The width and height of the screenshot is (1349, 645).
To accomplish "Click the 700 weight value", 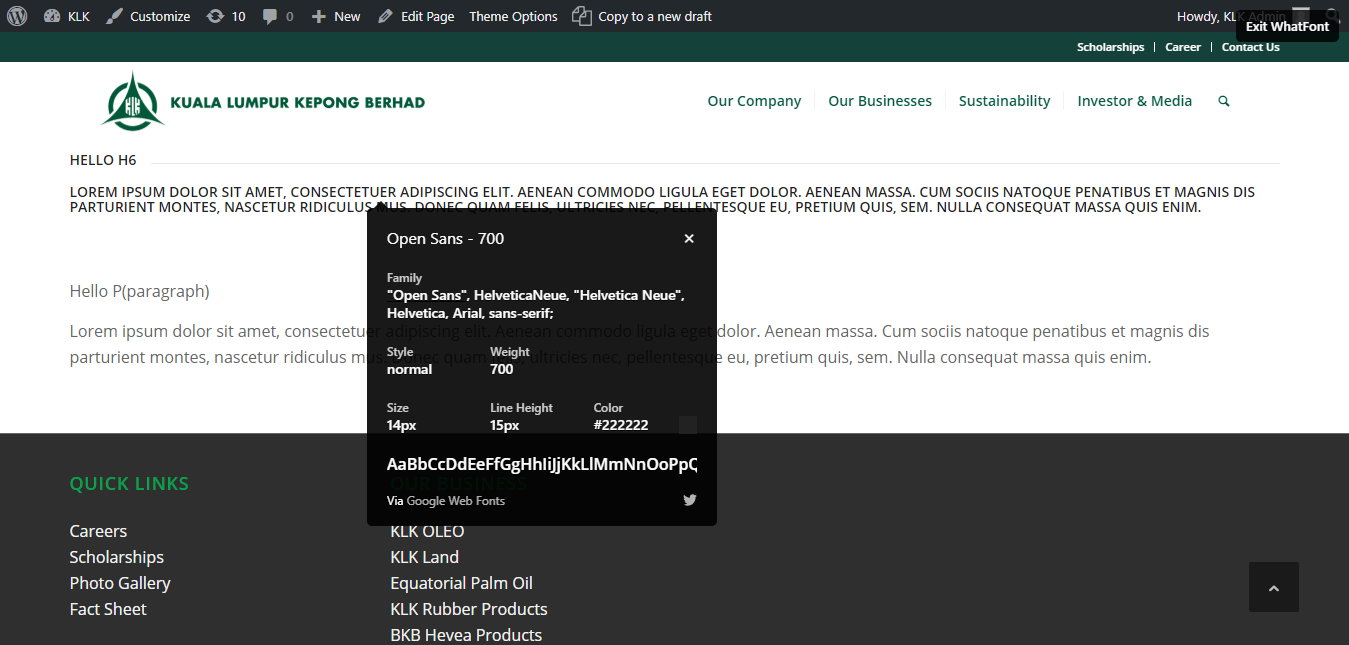I will coord(502,369).
